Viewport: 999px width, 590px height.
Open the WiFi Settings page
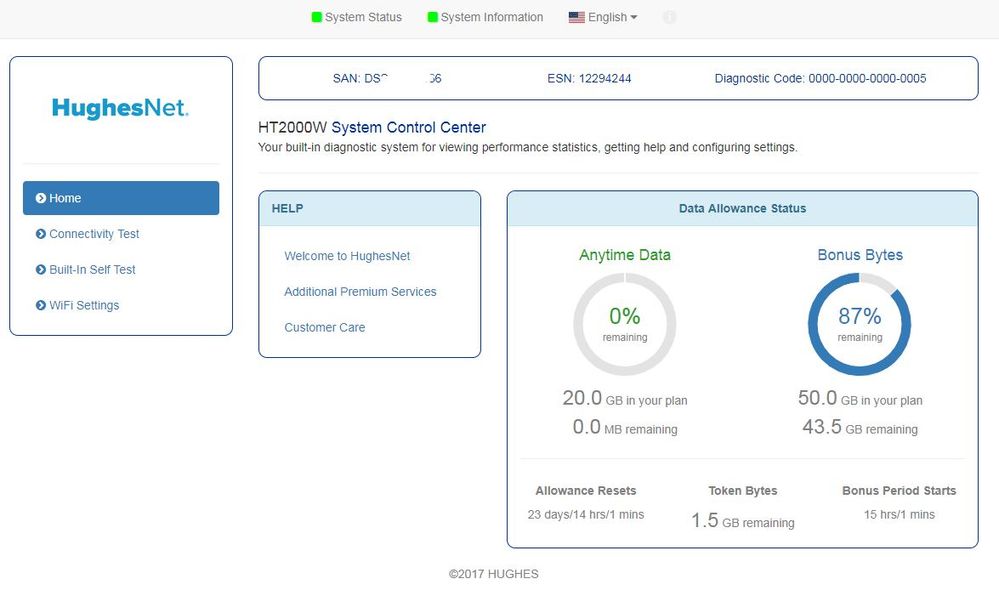(x=84, y=306)
